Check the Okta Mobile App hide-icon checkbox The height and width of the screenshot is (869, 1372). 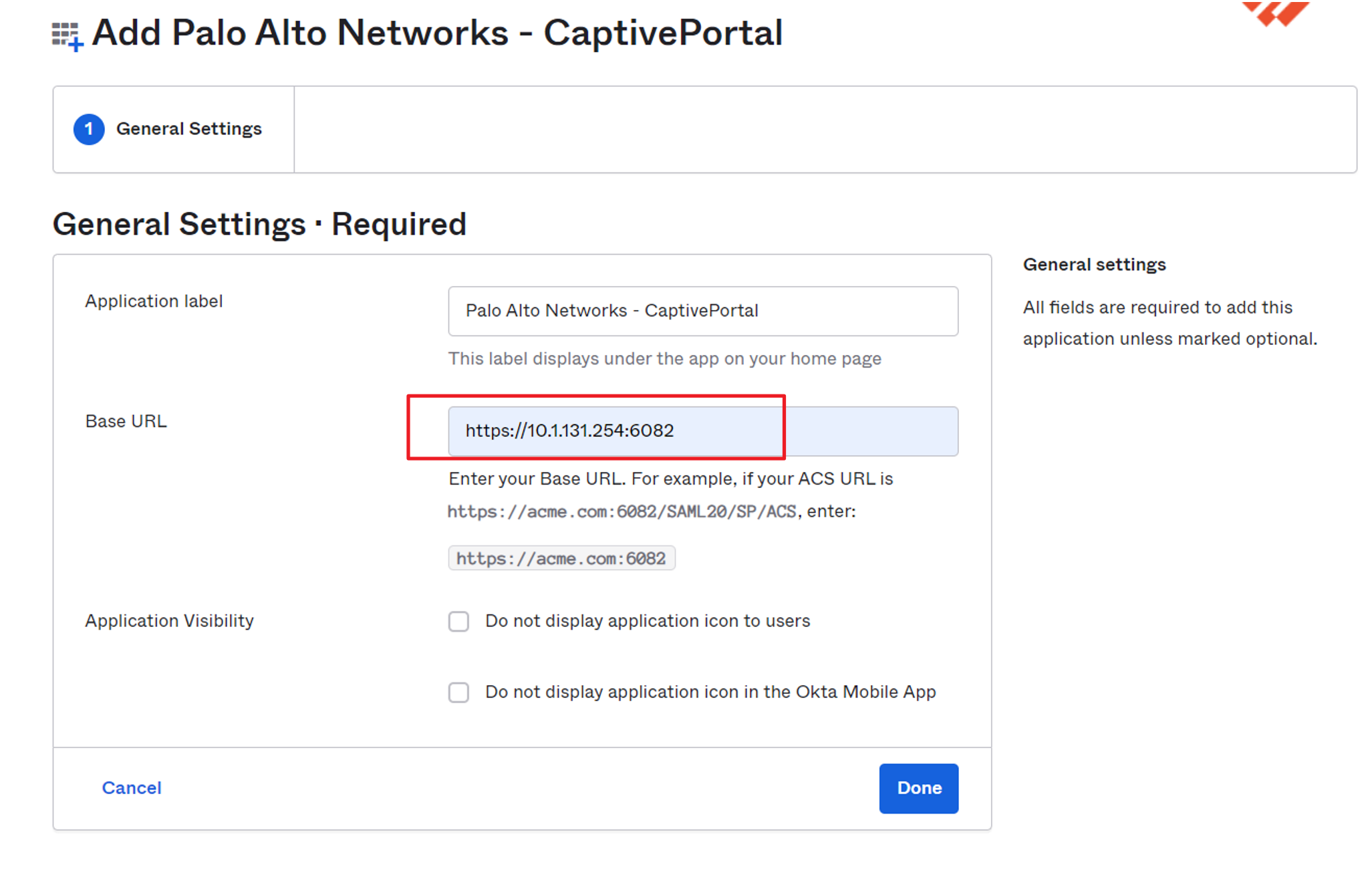458,692
